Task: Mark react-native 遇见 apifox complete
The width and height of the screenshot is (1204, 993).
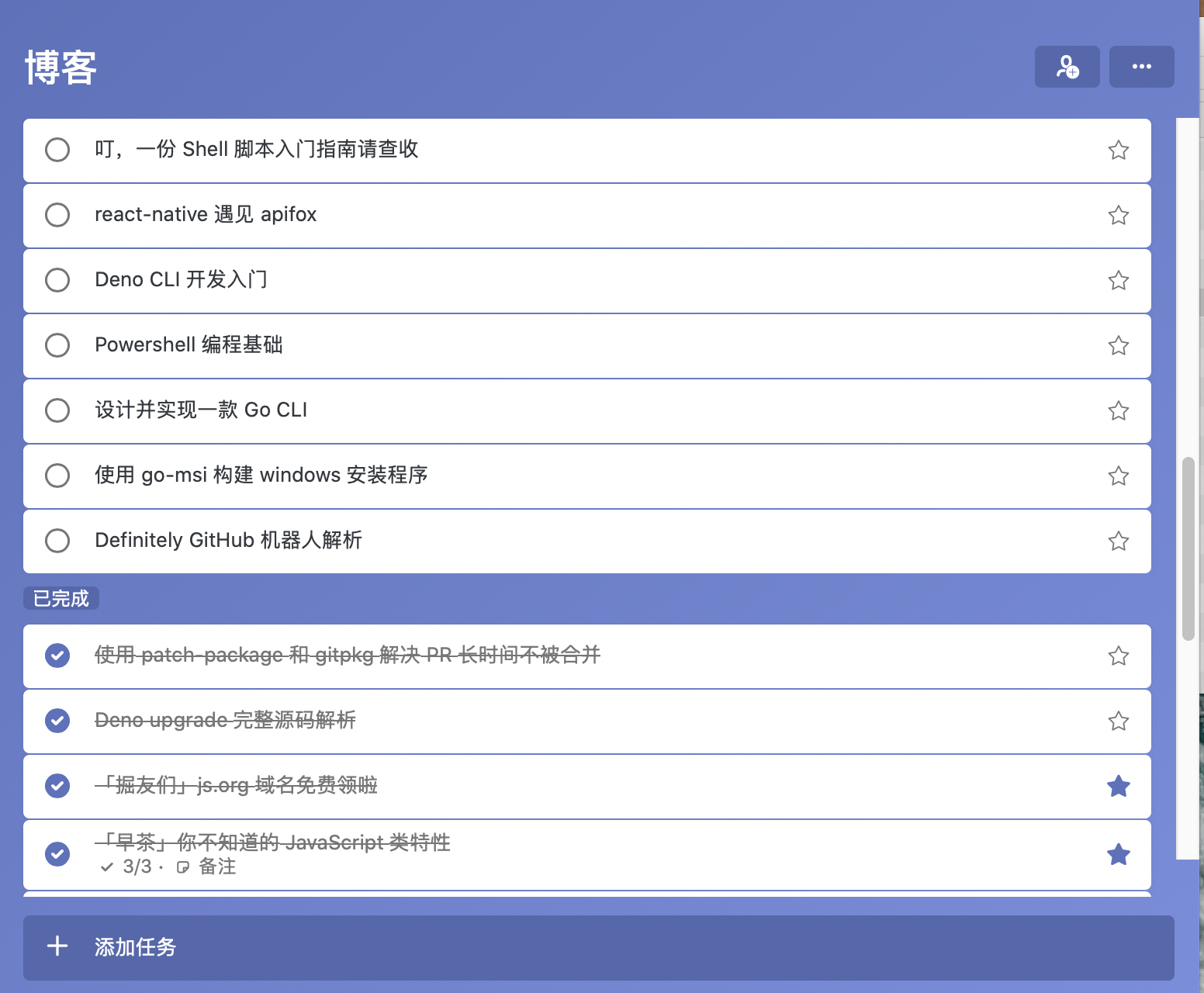Action: (x=57, y=215)
